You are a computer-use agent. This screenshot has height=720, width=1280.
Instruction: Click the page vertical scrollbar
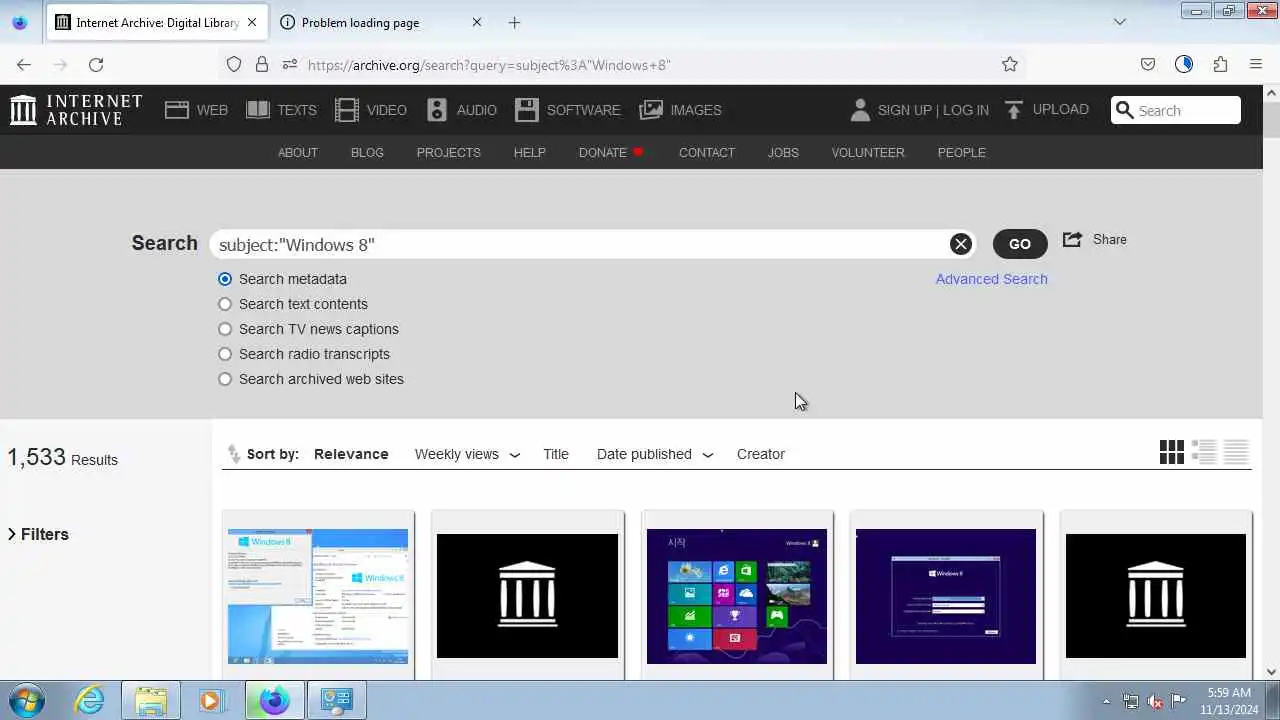tap(1271, 383)
